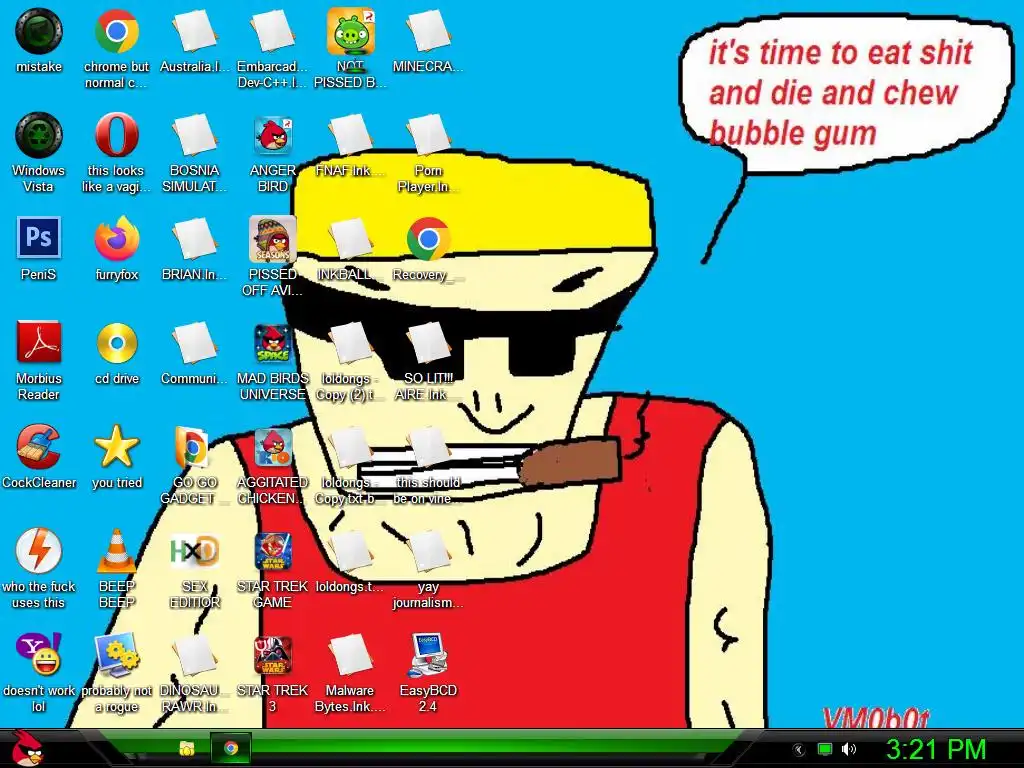1024x768 pixels.
Task: Select the 'SO LIT!!! AIRE.lnk' shortcut
Action: [x=428, y=343]
